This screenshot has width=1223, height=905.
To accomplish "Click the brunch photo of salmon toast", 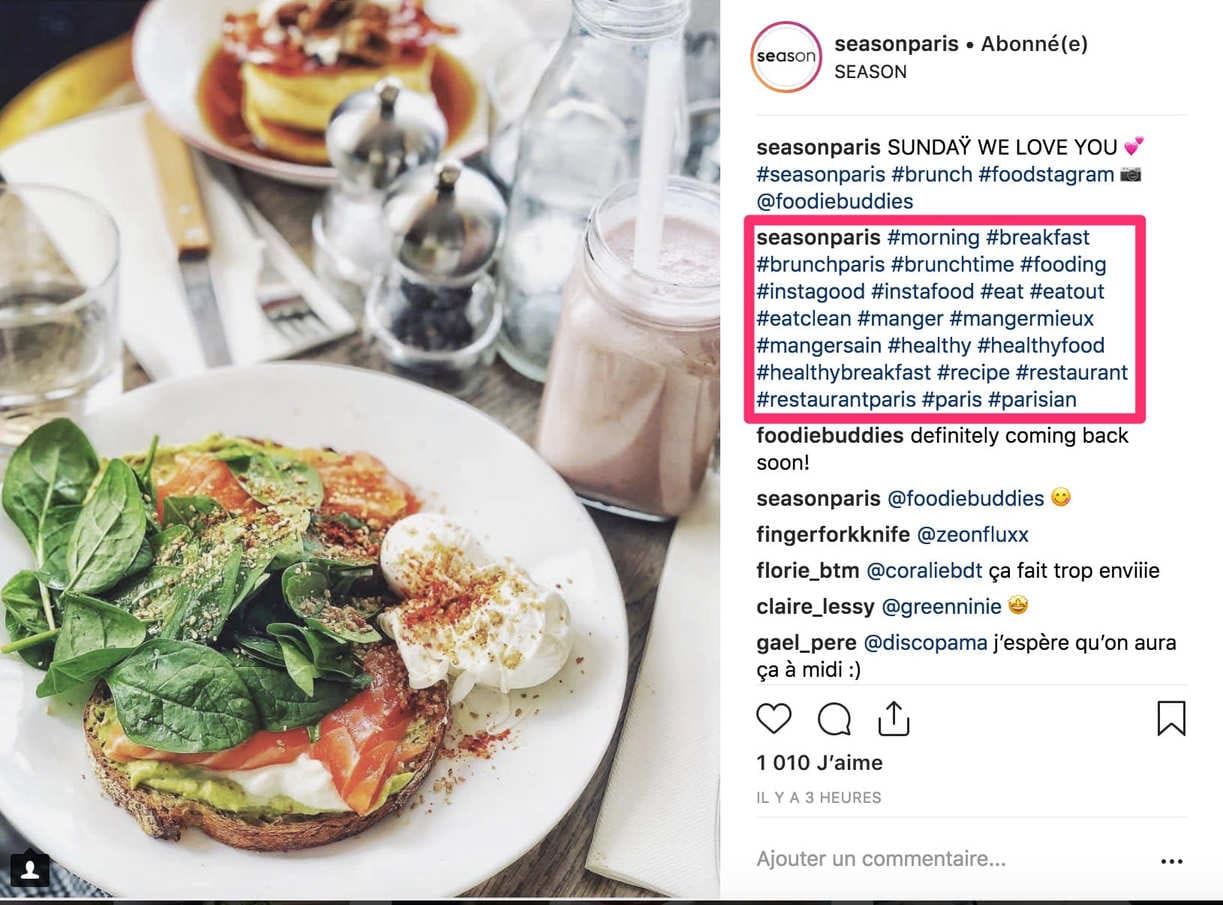I will click(360, 448).
